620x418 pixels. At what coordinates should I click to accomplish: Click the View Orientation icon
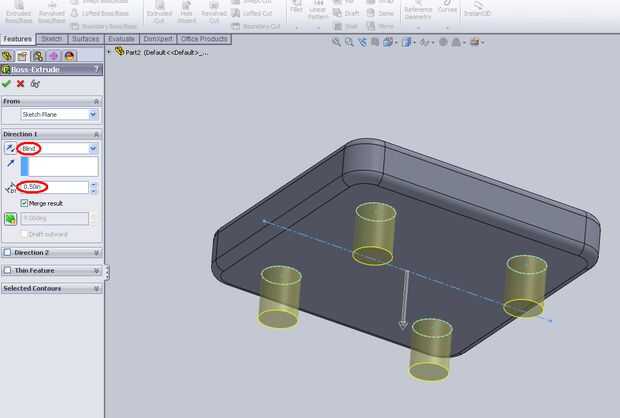(x=388, y=42)
